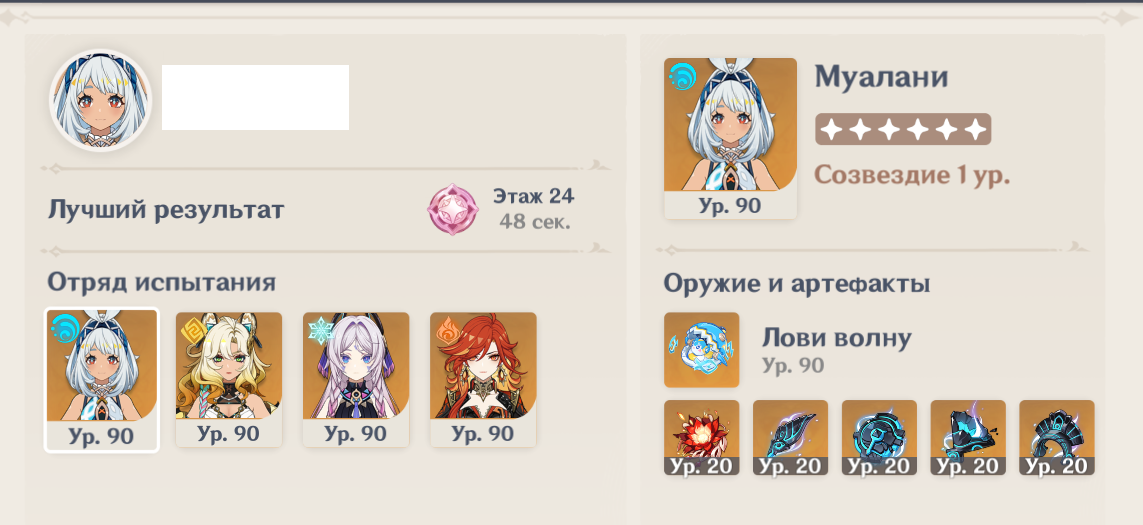Viewport: 1143px width, 525px height.
Task: Click the red flower artifact icon
Action: 701,438
